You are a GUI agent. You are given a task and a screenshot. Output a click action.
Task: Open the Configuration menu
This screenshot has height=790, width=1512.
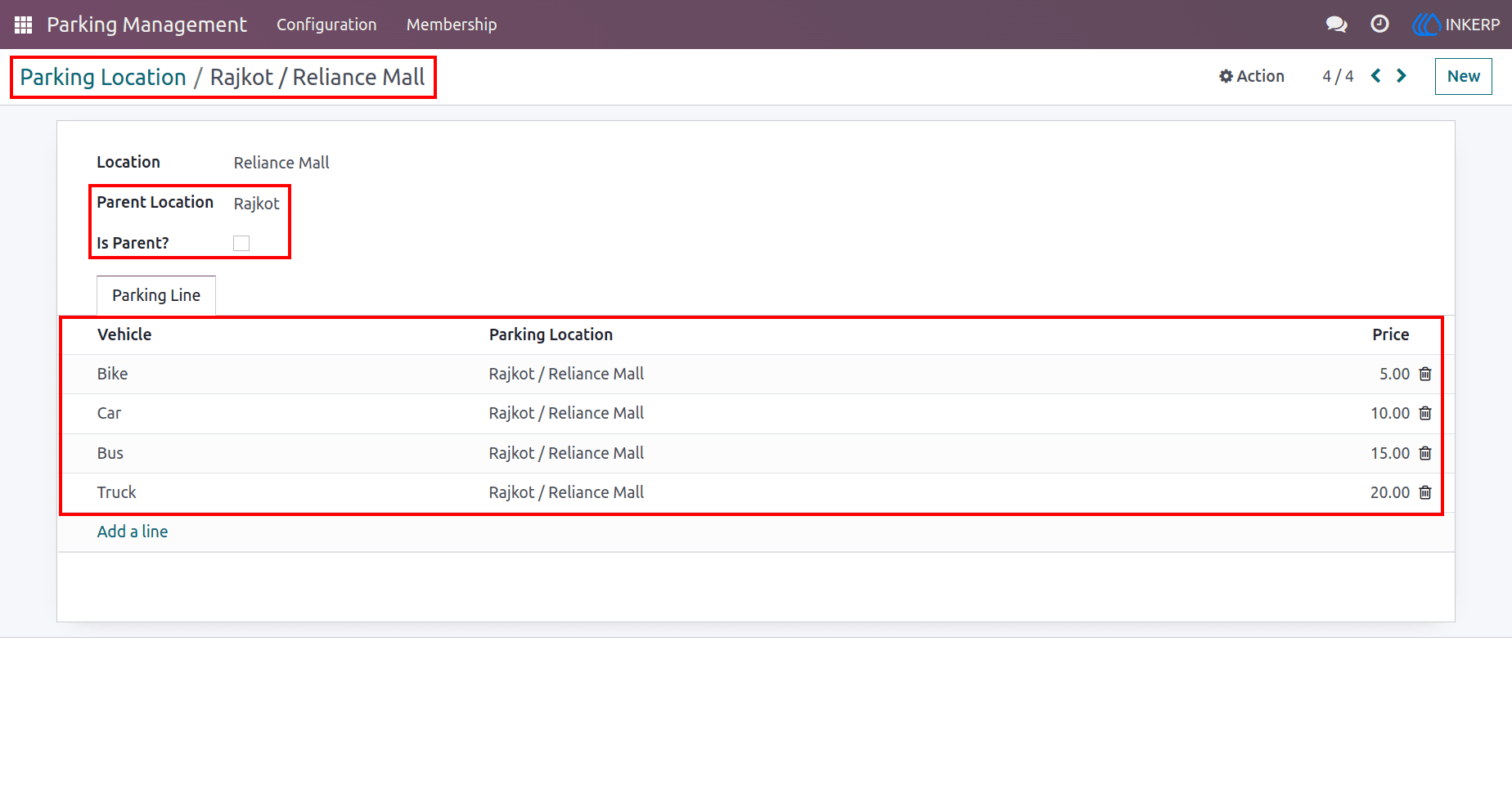326,25
